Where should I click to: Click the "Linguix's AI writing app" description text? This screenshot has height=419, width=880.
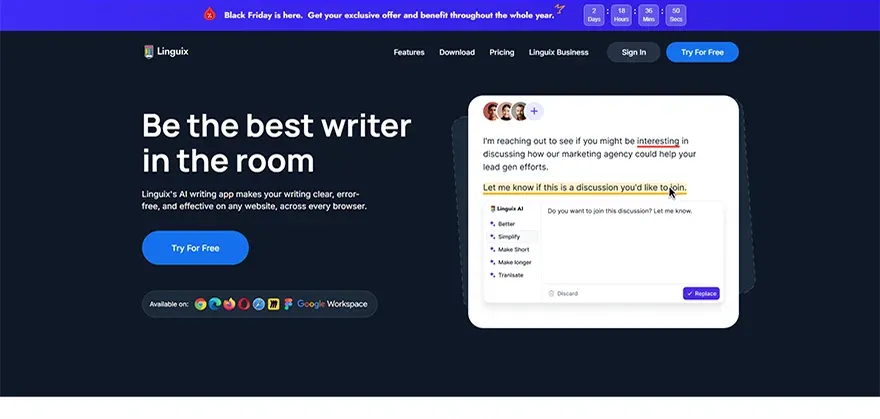(254, 200)
